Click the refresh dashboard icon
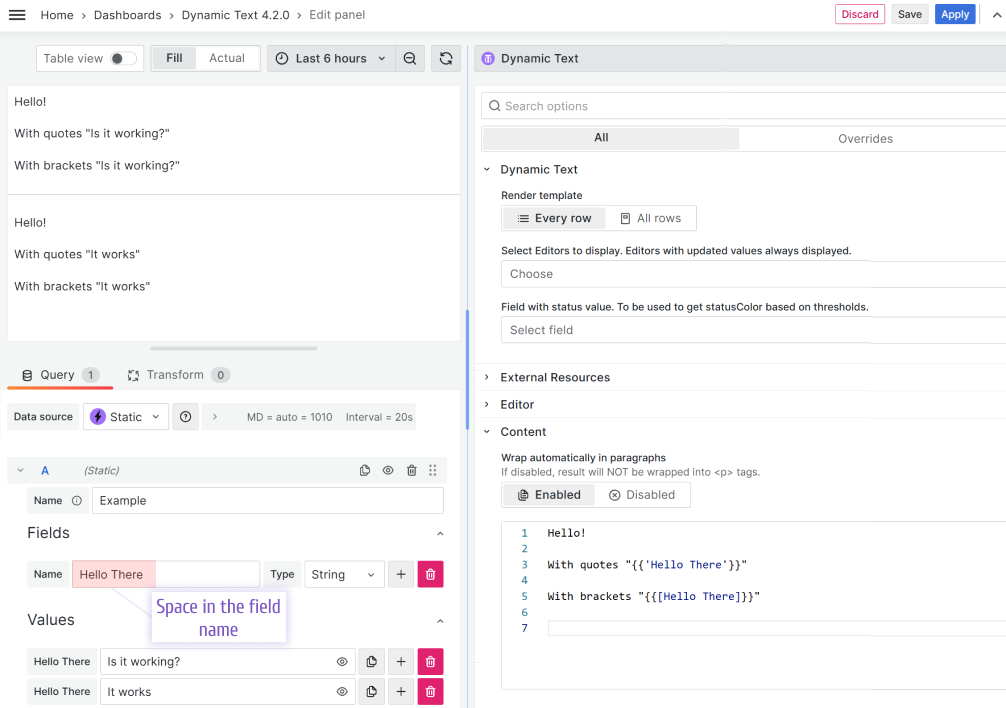 point(445,58)
